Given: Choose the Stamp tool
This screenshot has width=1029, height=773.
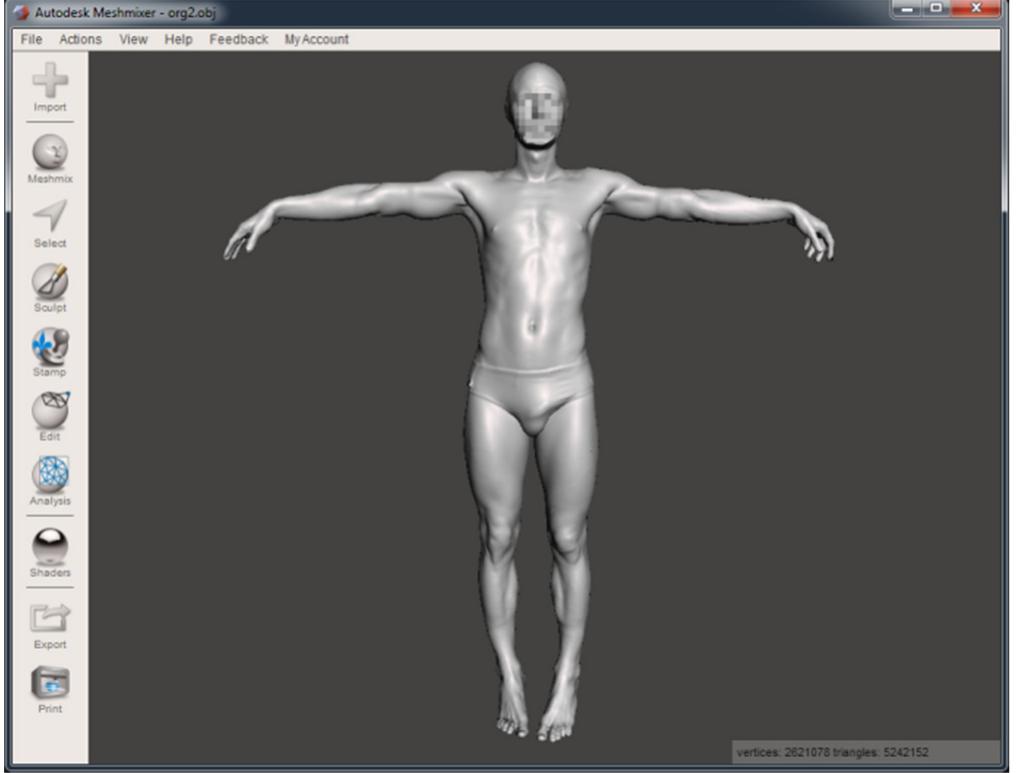Looking at the screenshot, I should [50, 352].
